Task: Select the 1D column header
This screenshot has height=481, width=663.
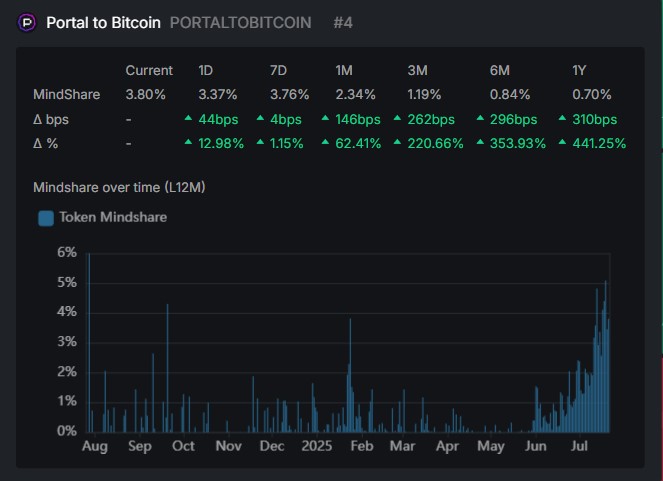Action: [205, 70]
